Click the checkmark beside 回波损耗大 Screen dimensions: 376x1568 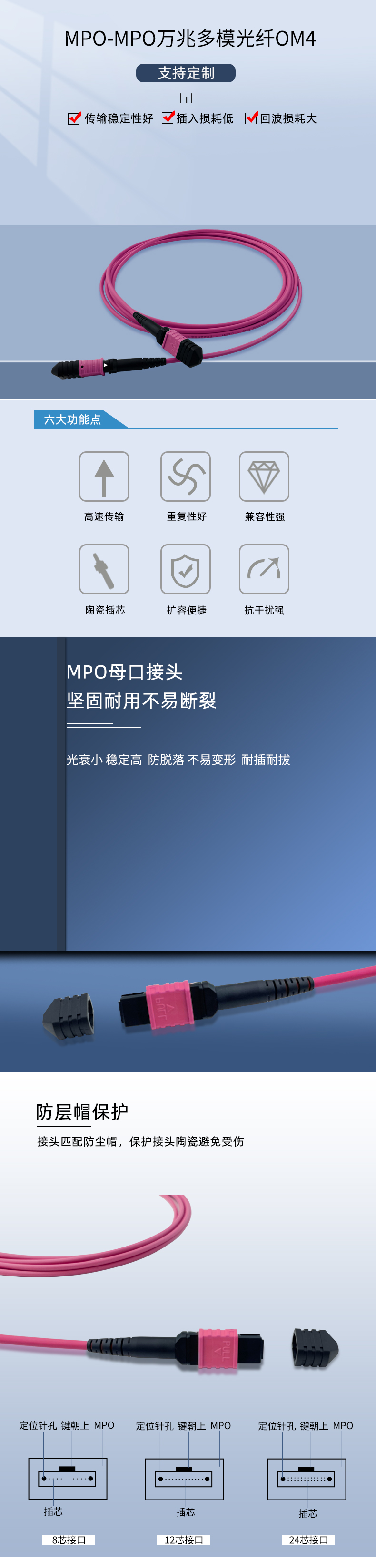[x=251, y=117]
